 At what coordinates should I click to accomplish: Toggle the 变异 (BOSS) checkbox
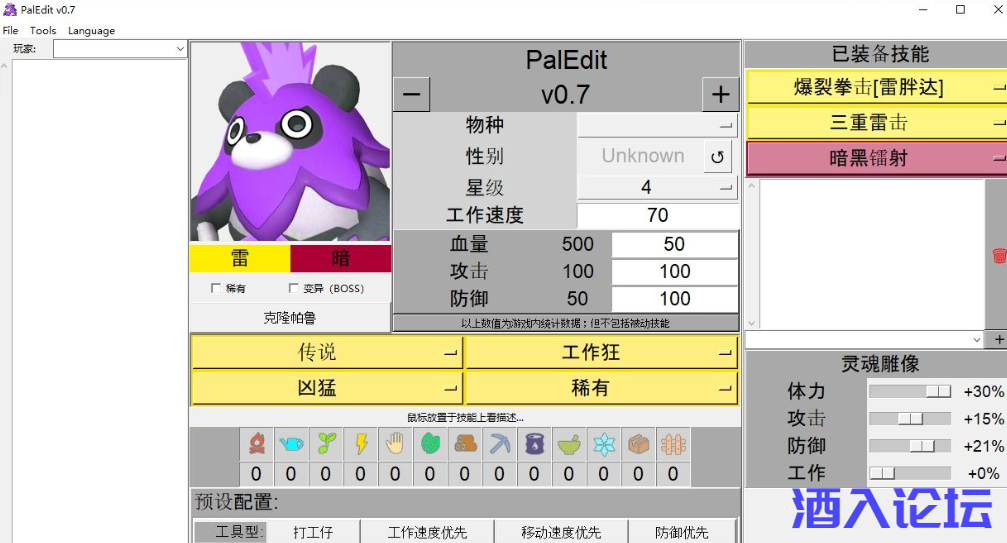[293, 288]
